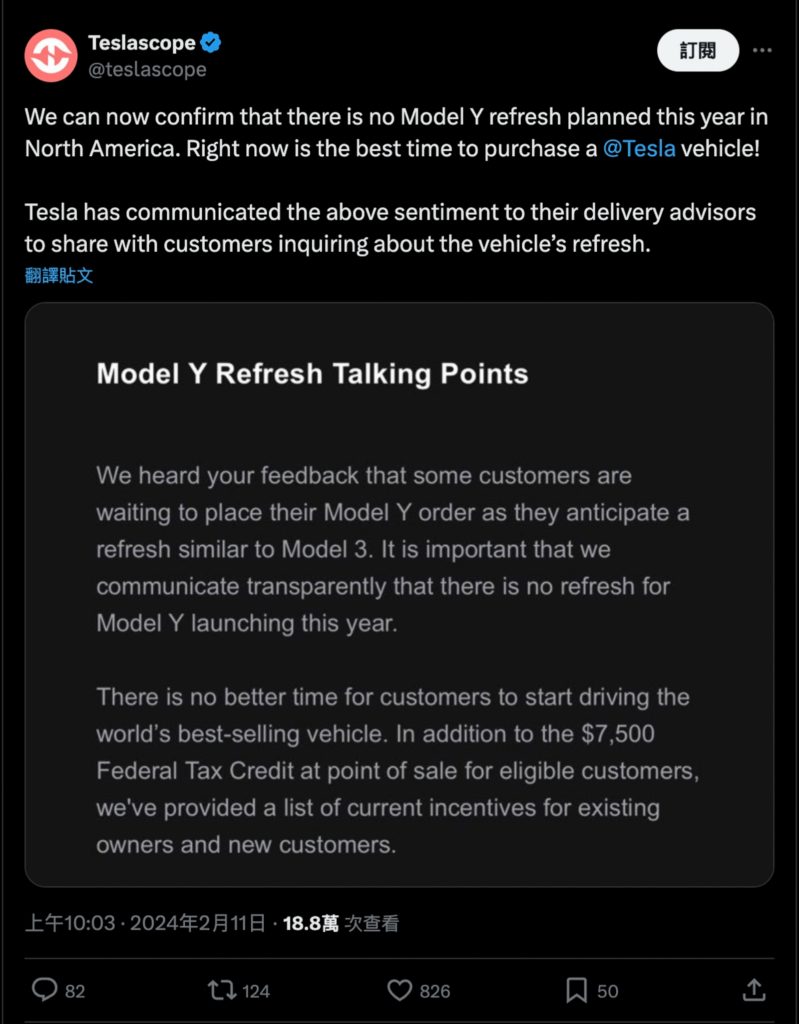Open the Teslascope profile avatar
The image size is (799, 1024).
51,56
